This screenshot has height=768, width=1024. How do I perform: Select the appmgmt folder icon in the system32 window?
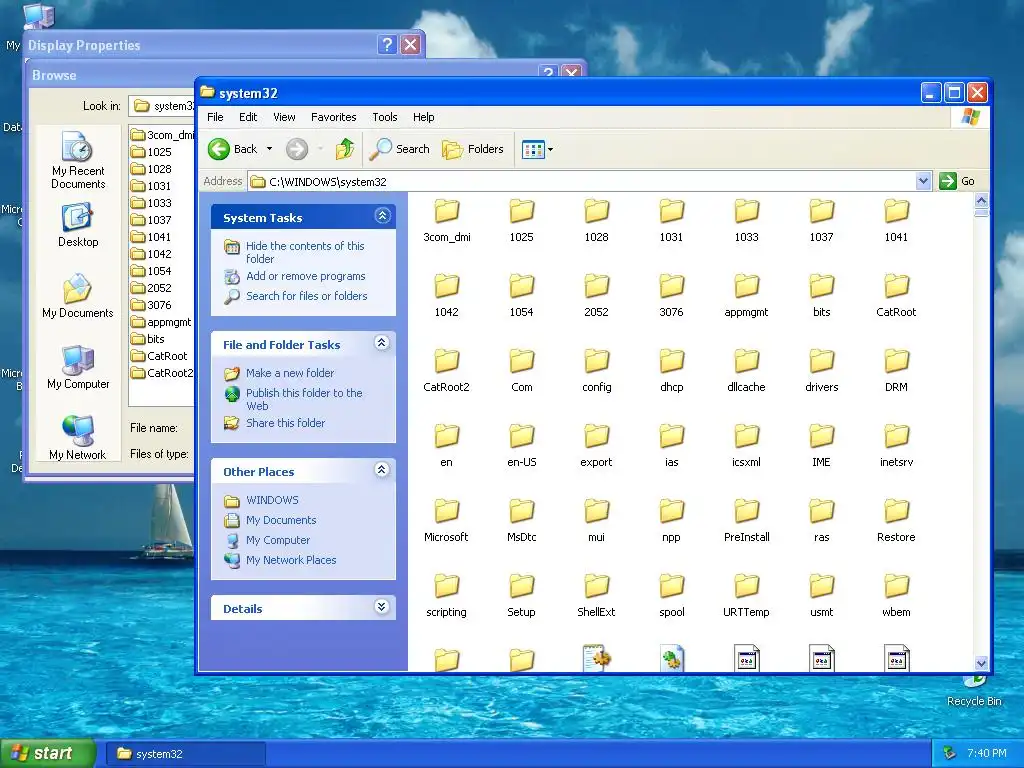click(x=746, y=286)
